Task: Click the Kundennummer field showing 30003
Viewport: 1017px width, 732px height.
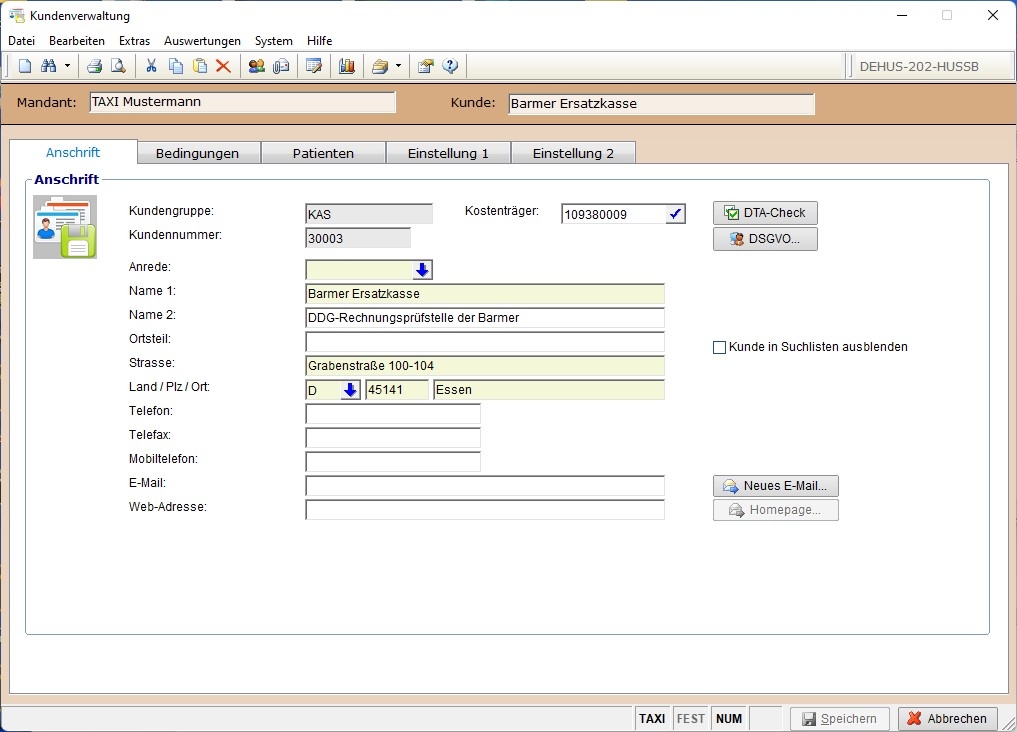Action: pyautogui.click(x=358, y=239)
